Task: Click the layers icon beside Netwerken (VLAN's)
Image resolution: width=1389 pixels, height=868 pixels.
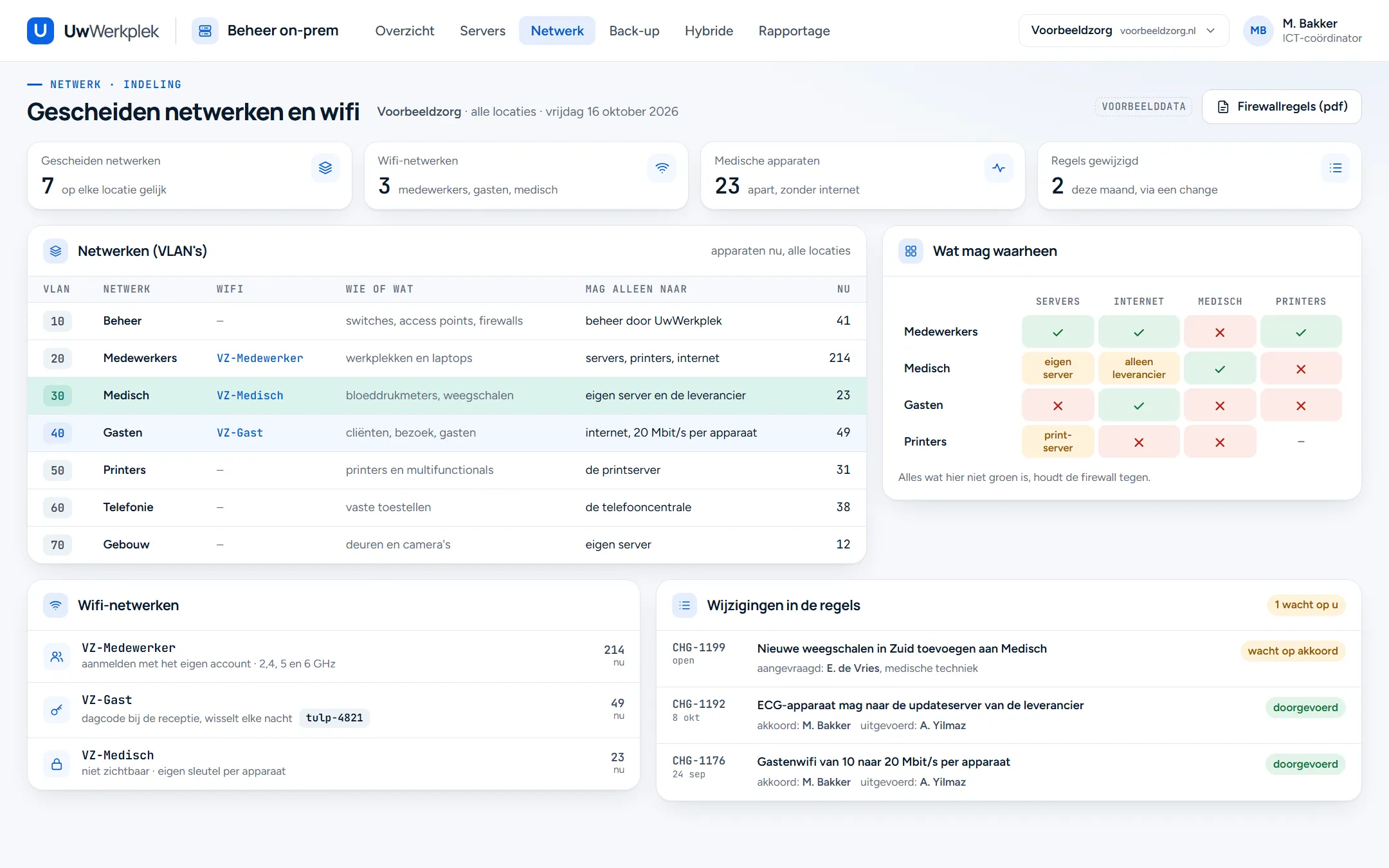Action: 56,251
